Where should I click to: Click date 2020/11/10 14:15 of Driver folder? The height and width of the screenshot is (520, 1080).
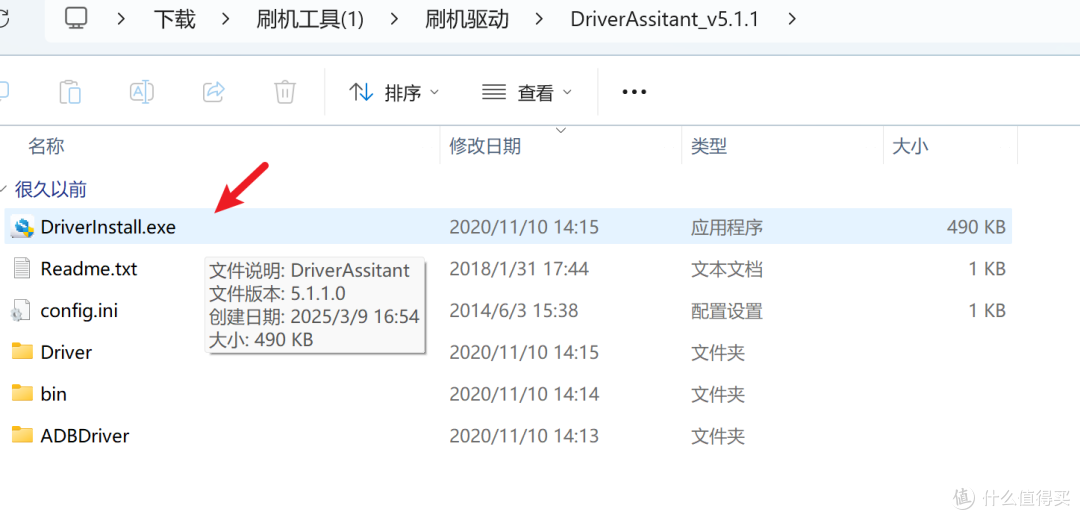click(x=523, y=353)
